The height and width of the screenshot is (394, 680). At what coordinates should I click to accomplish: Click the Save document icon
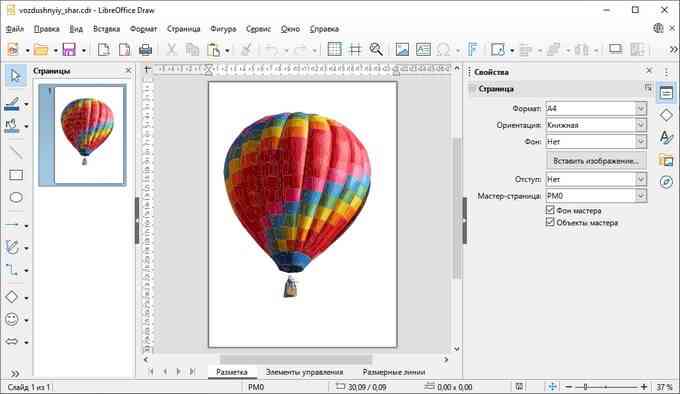69,49
